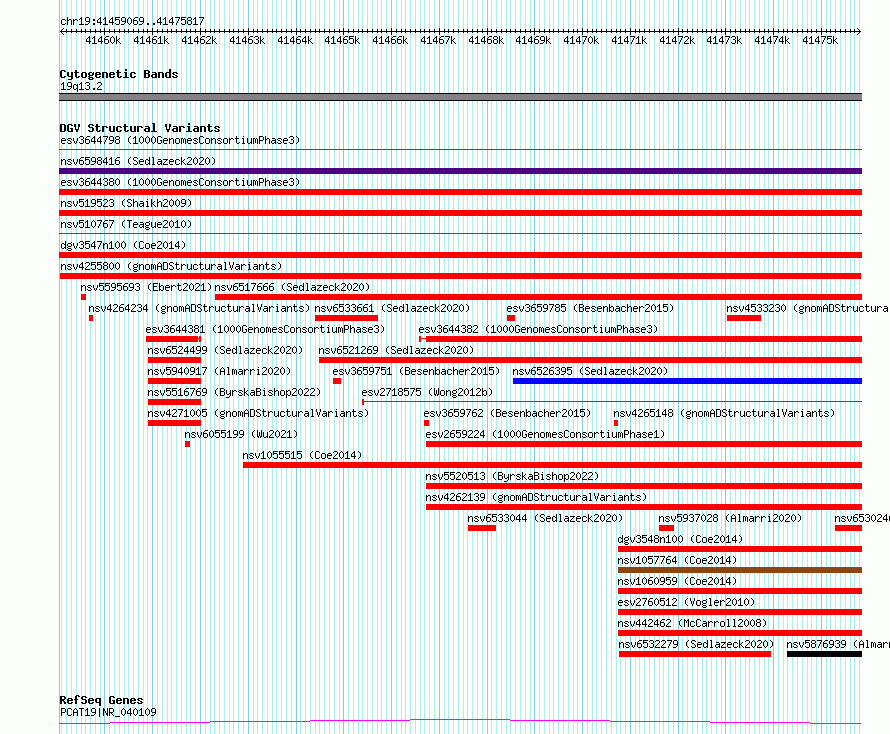This screenshot has width=890, height=734.
Task: Select the 19q13.2 band label
Action: point(81,86)
